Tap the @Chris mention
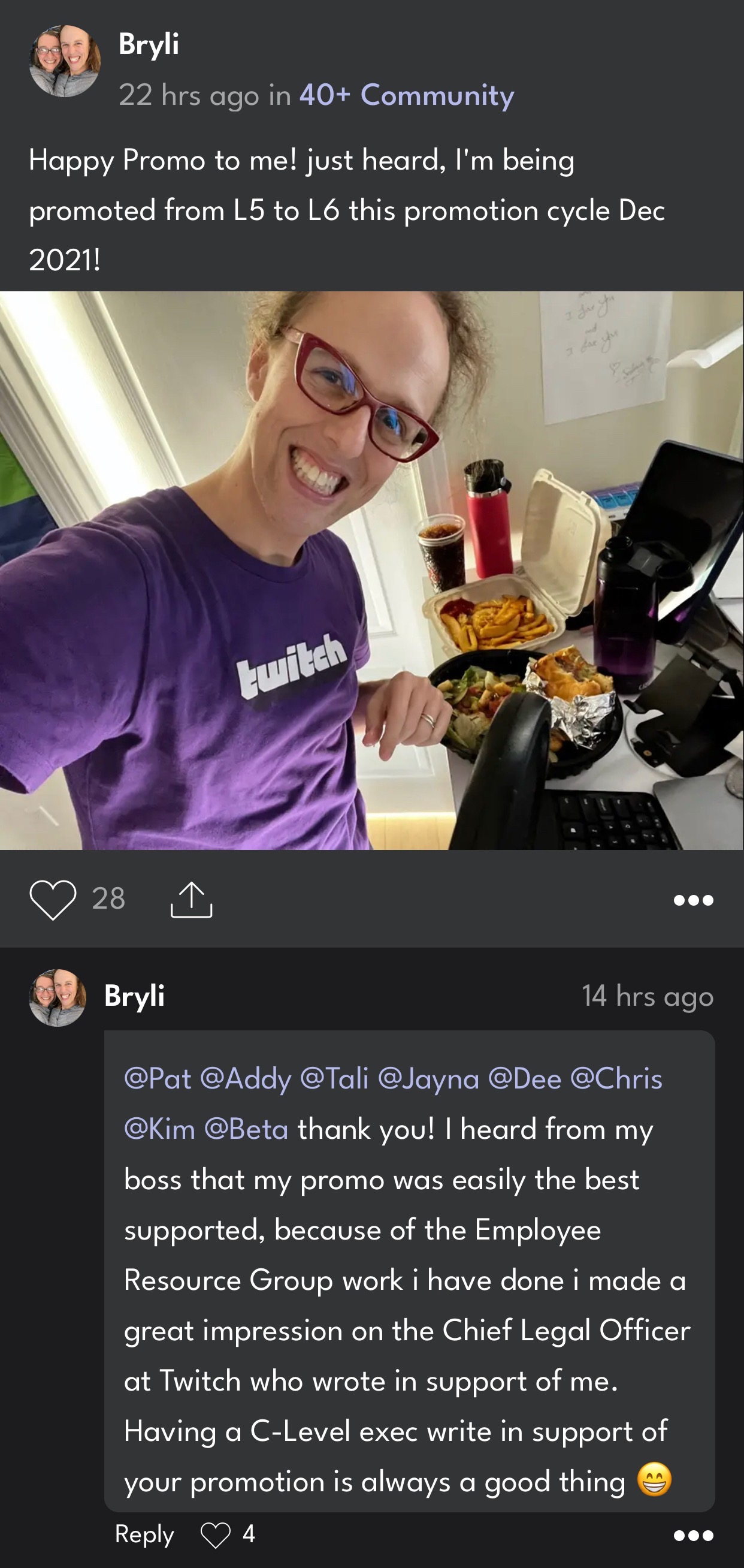Screen dimensions: 744x1568 (616, 1079)
